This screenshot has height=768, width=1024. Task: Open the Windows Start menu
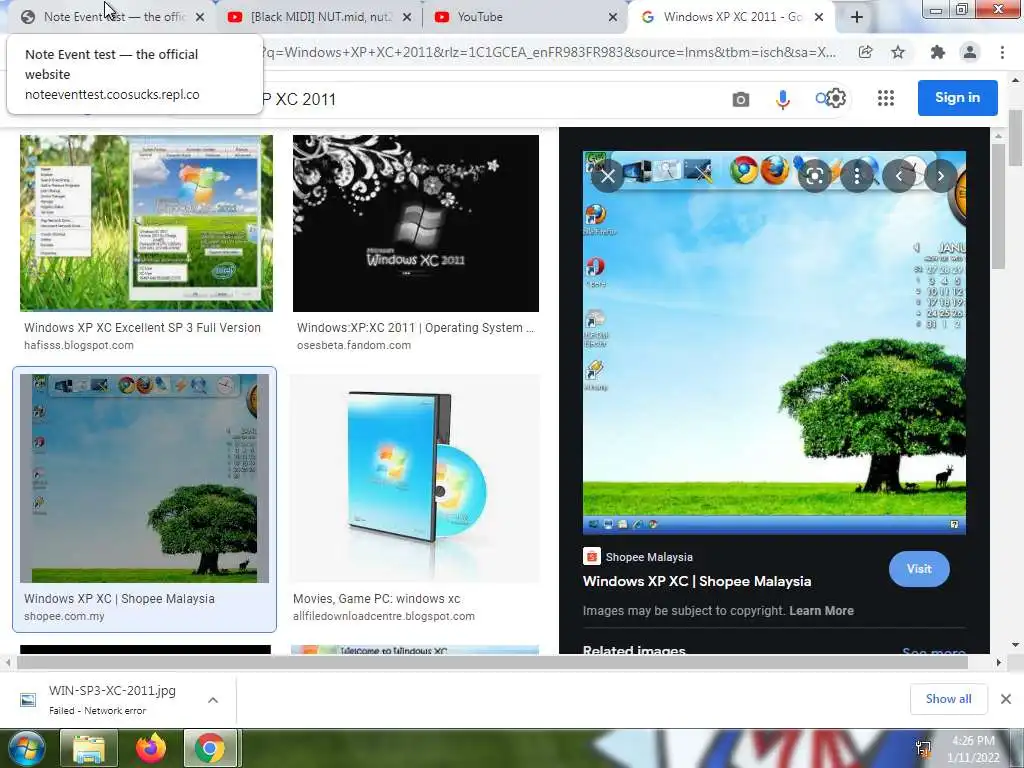coord(26,748)
